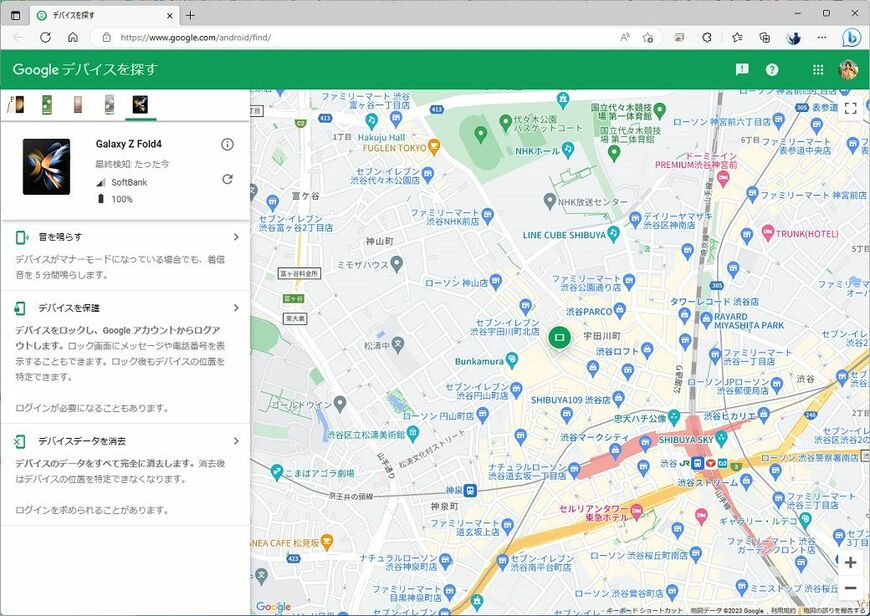Switch to the first phone device tab
Image resolution: width=870 pixels, height=616 pixels.
15,104
